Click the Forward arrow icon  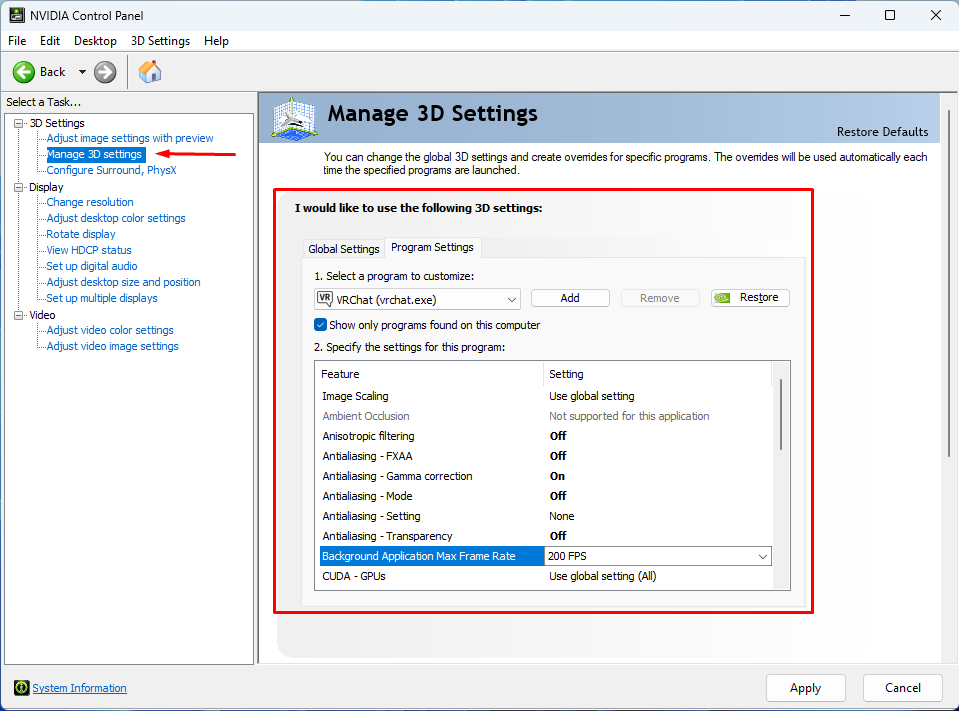click(105, 72)
